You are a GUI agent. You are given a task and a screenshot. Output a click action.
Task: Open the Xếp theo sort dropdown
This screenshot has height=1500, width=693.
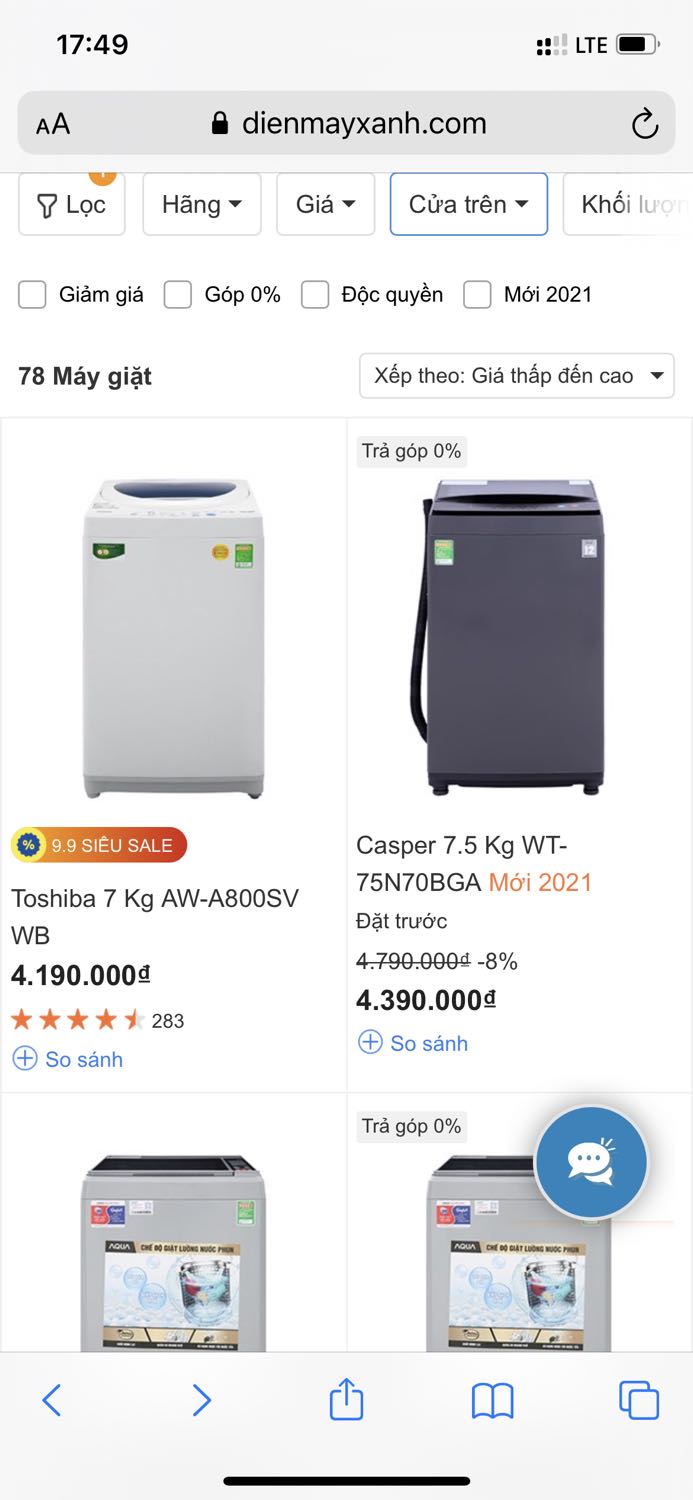517,376
